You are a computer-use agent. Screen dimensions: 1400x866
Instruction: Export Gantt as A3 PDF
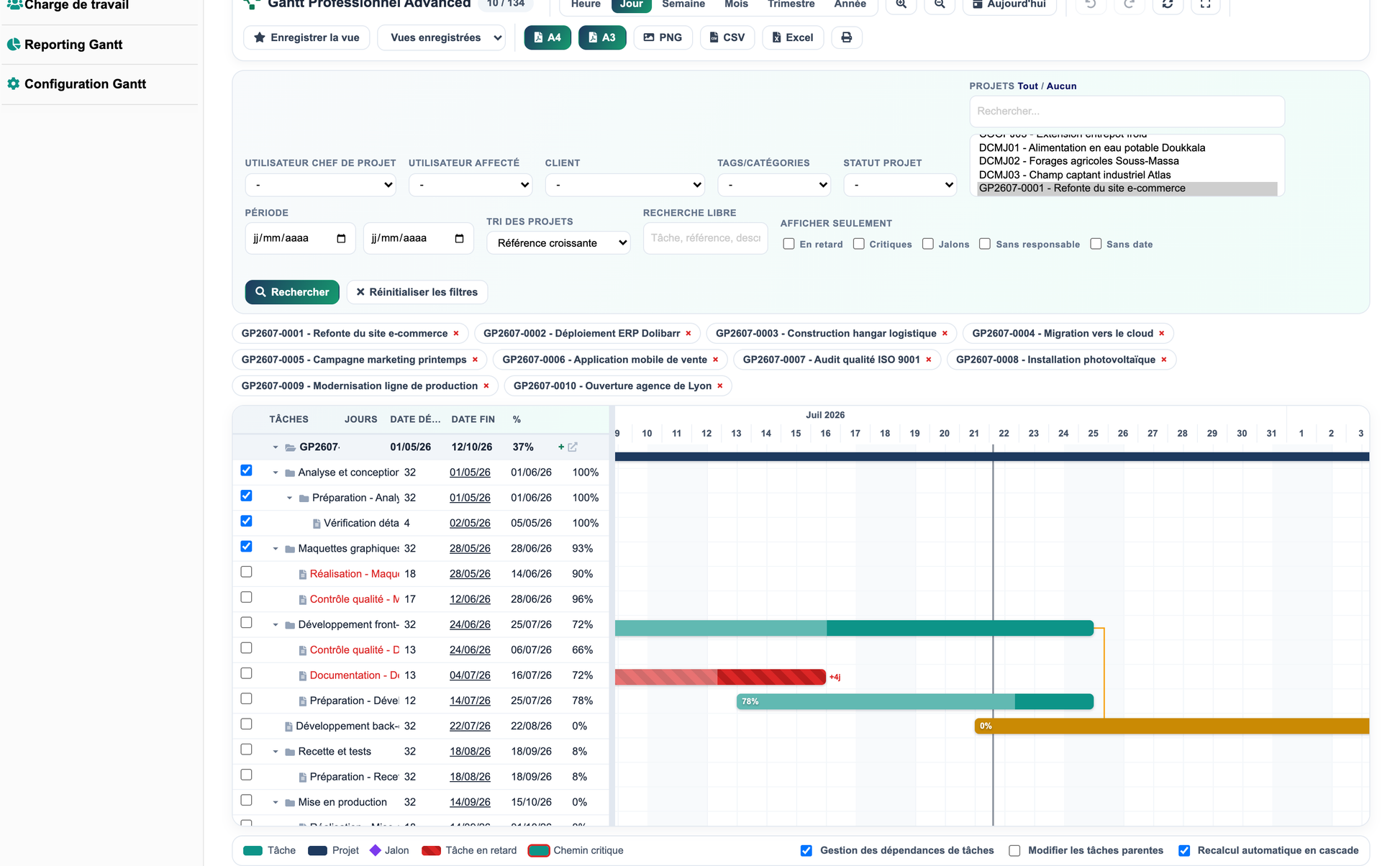click(602, 37)
